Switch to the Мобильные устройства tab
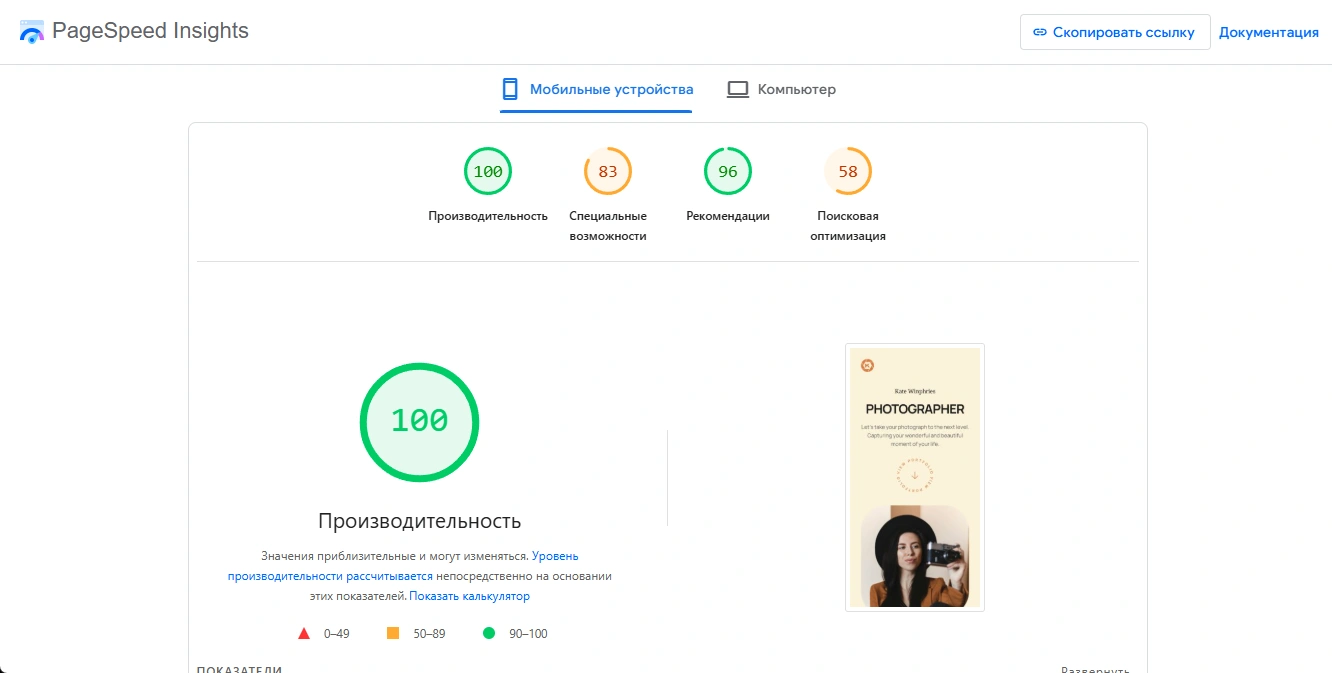Screen dimensions: 1332x673 [x=596, y=89]
